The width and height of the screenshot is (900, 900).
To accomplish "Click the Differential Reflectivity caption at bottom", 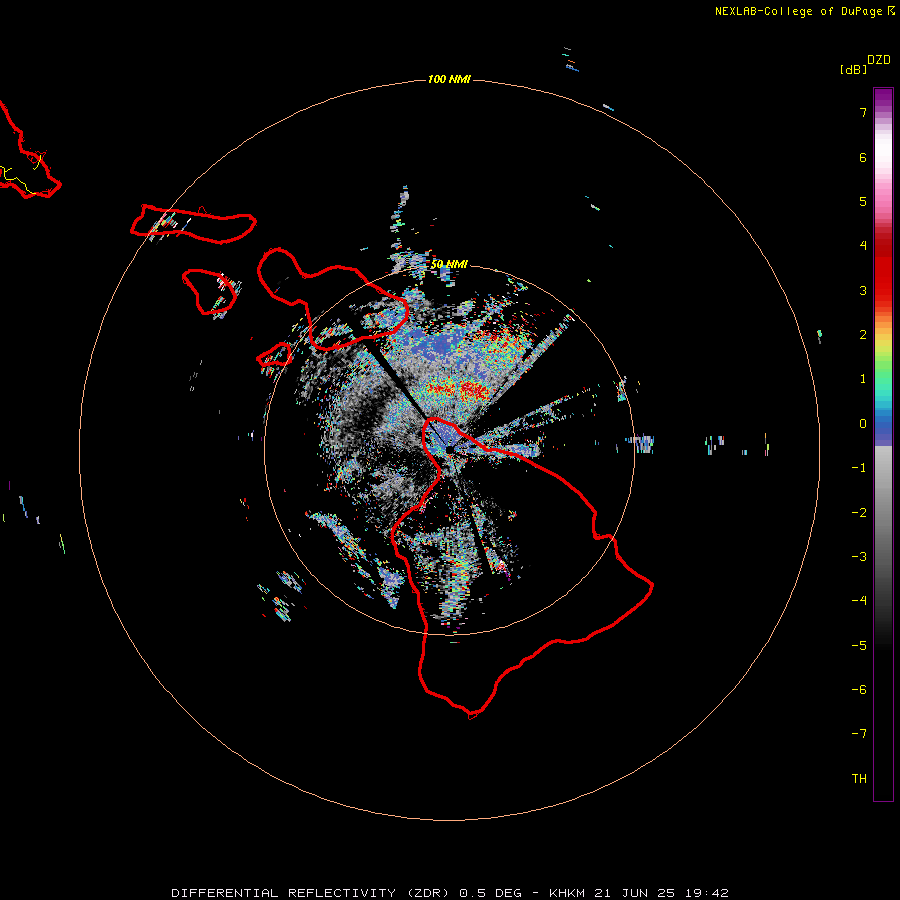I will point(450,893).
